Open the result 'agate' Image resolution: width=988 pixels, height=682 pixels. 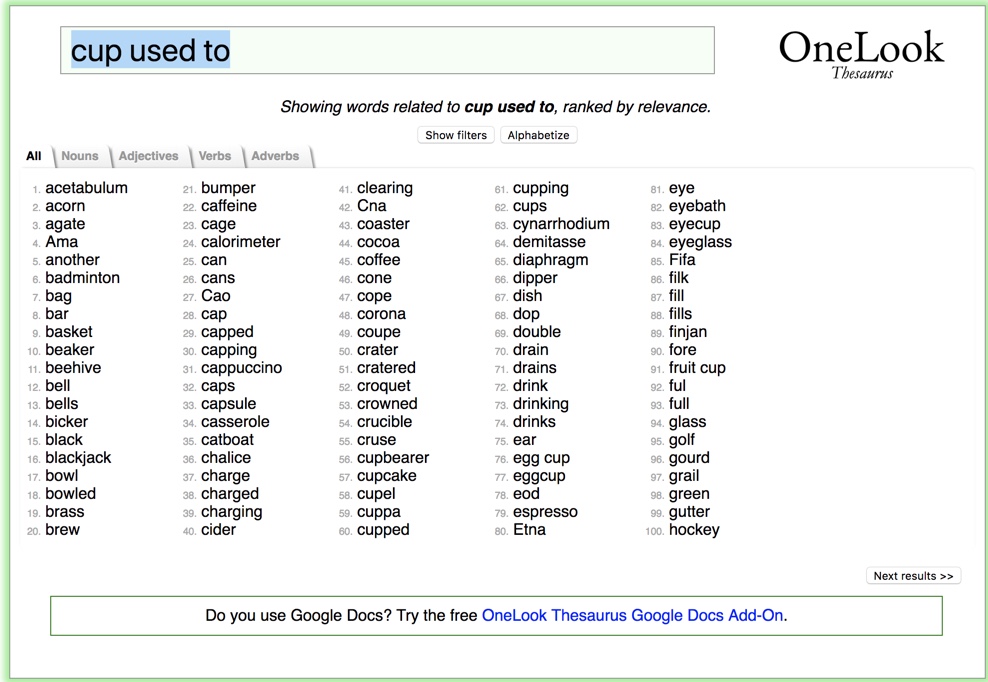65,224
